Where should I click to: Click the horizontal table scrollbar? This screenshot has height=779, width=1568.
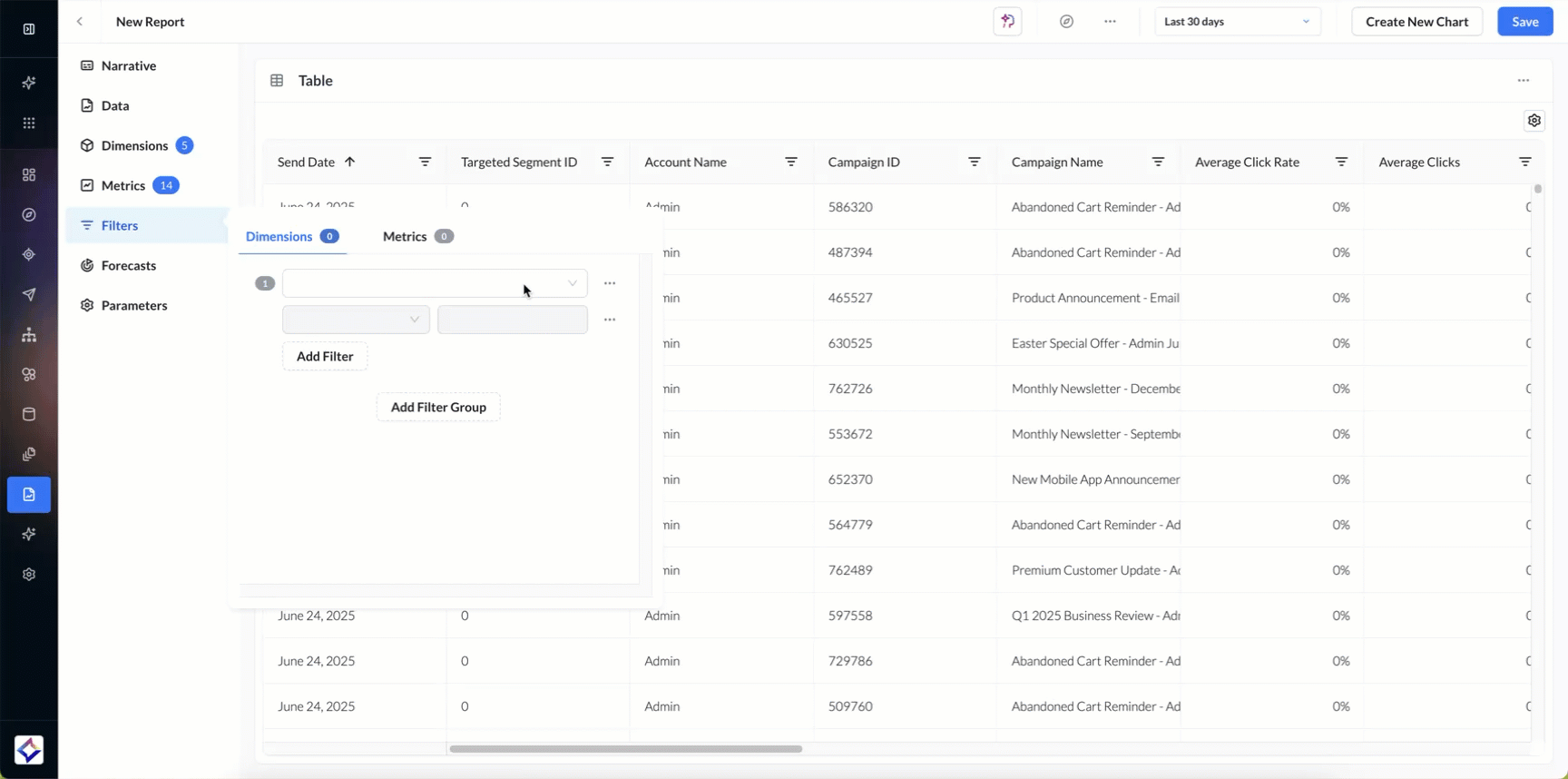(625, 749)
